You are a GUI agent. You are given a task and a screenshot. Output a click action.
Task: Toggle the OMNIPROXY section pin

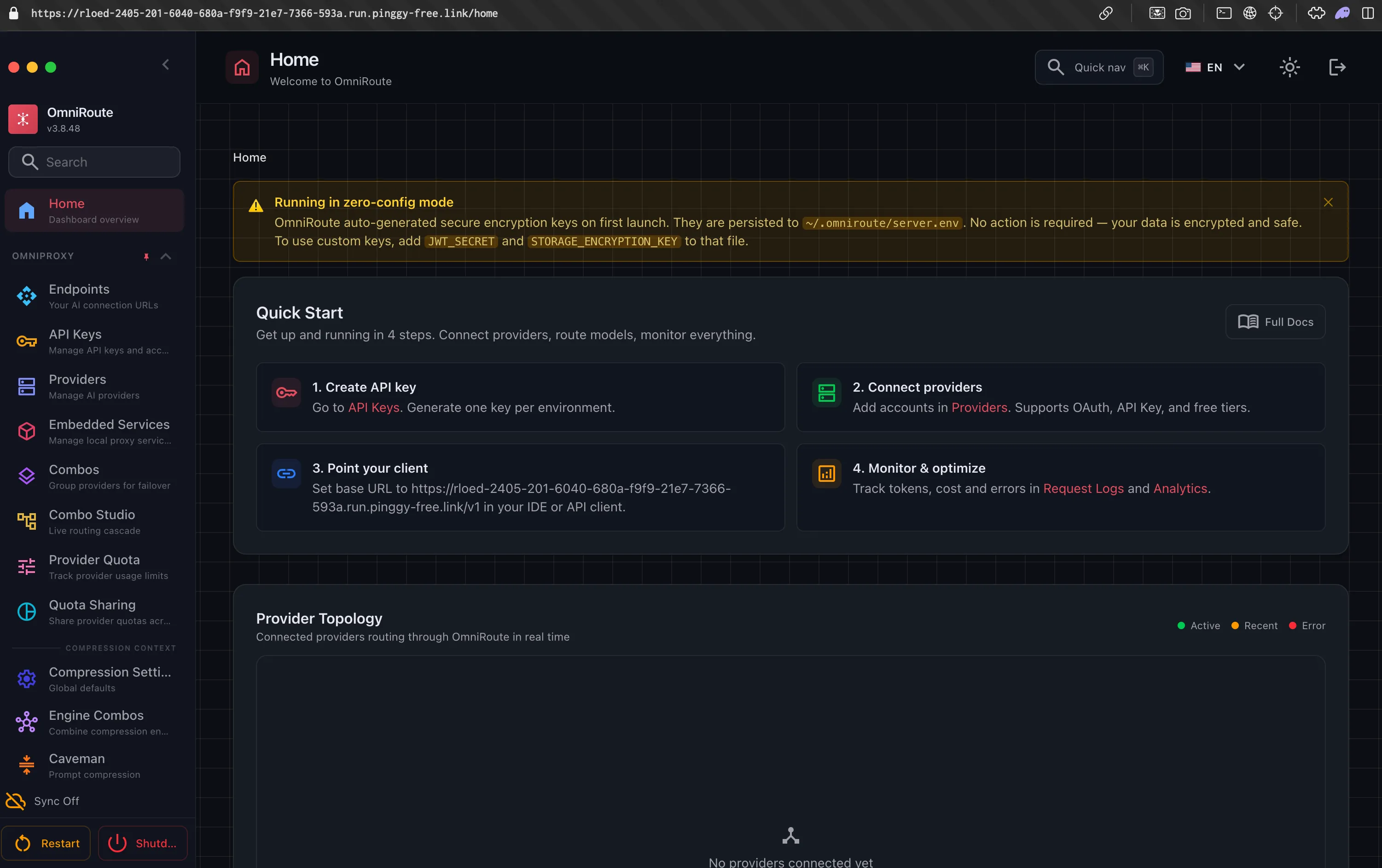(x=146, y=256)
